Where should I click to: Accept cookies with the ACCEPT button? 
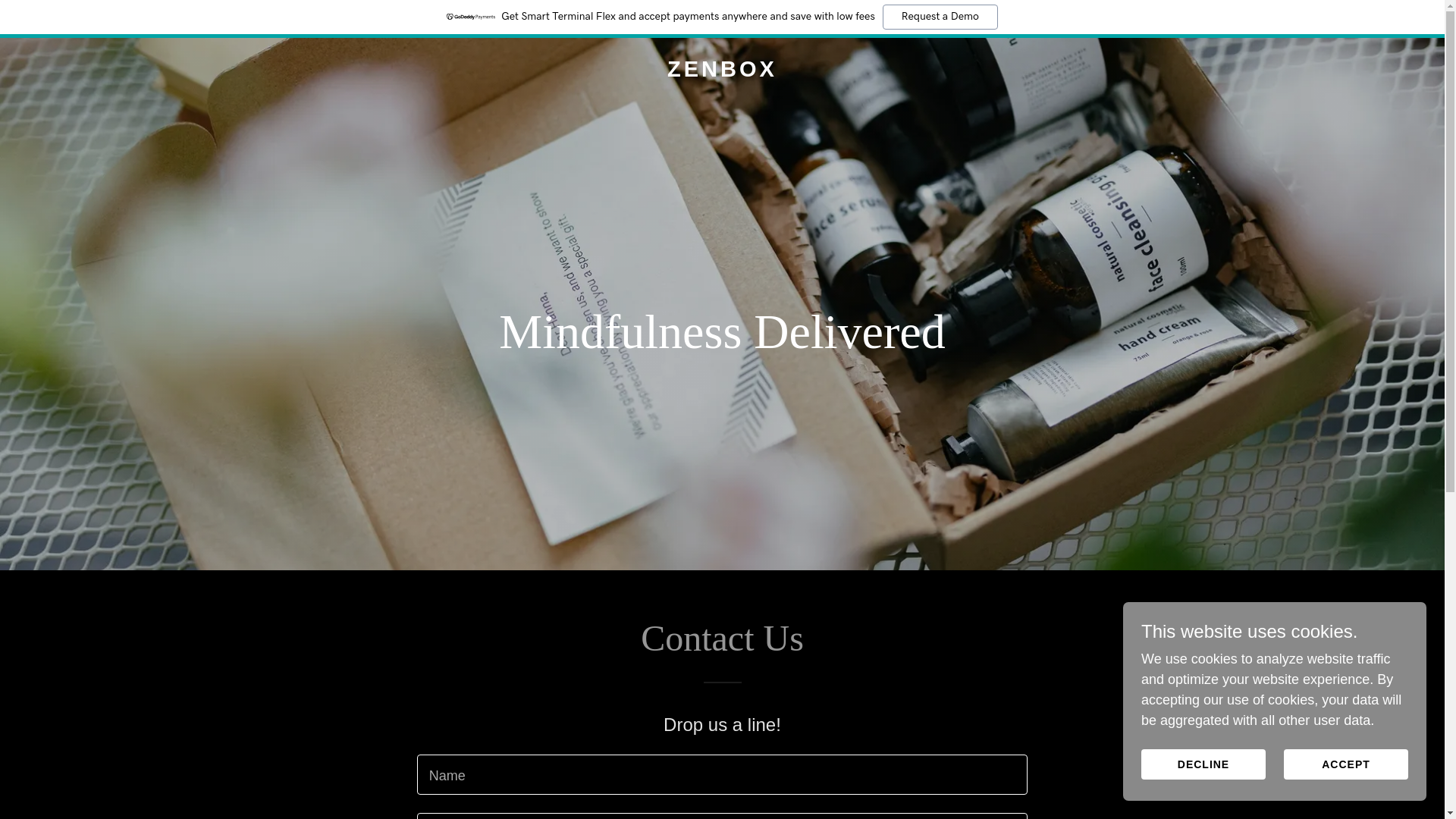click(1345, 764)
